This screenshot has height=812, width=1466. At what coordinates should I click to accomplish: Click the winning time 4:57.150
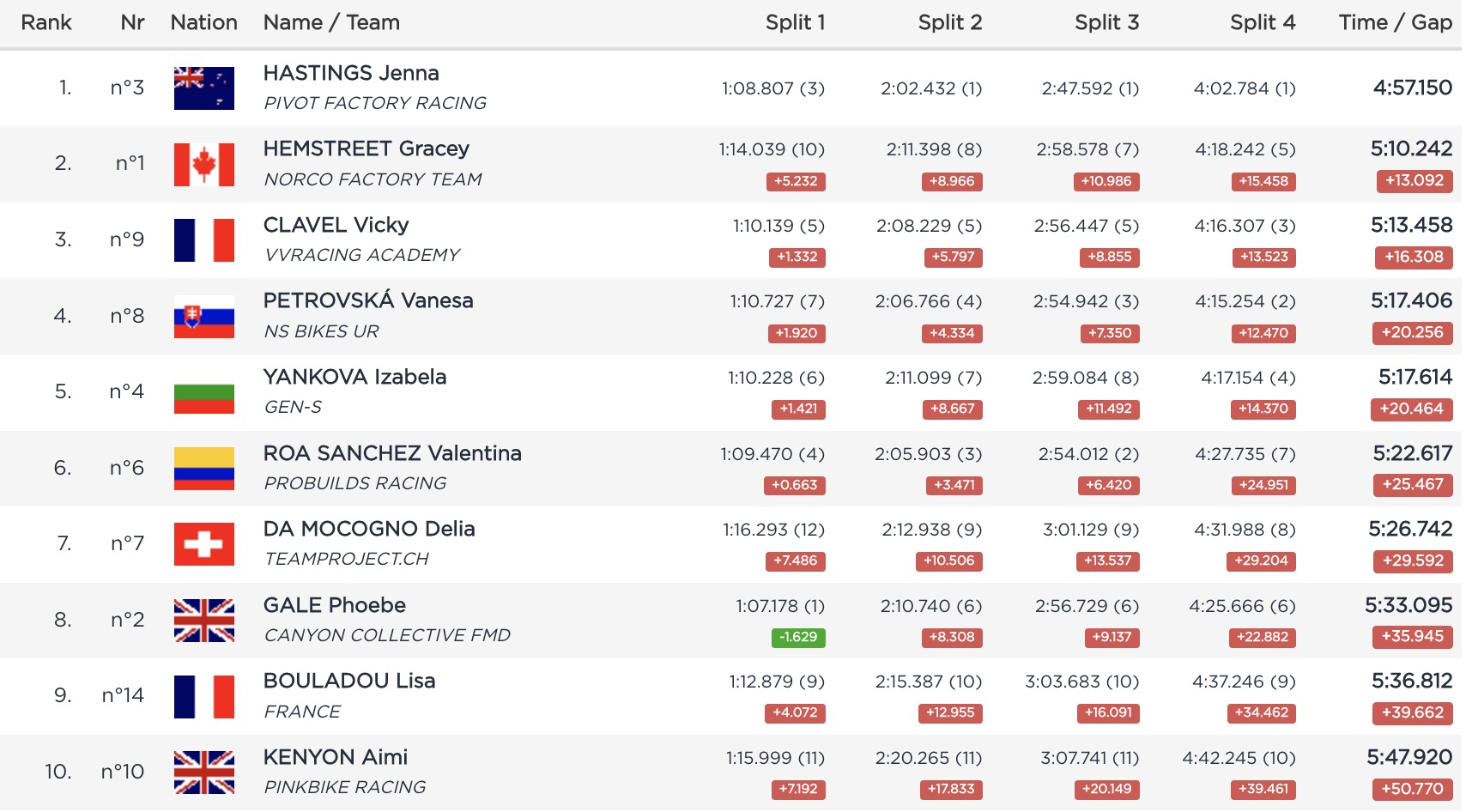1412,88
